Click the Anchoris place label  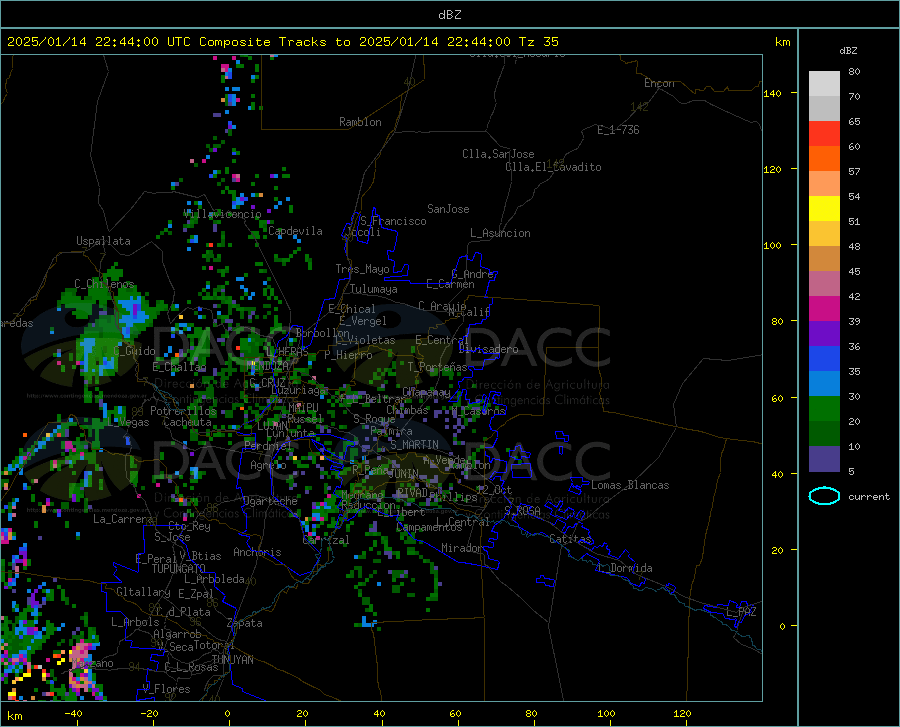(257, 552)
